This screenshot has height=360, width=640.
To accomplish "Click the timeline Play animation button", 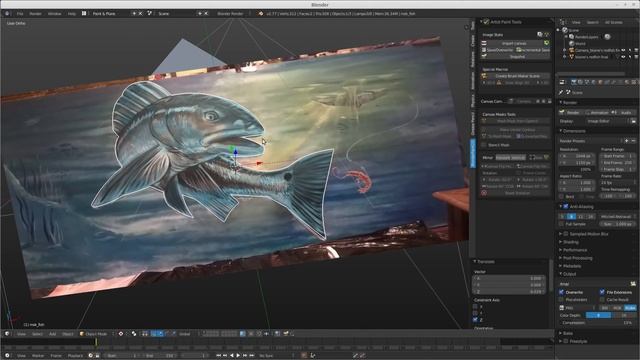I will click(238, 356).
